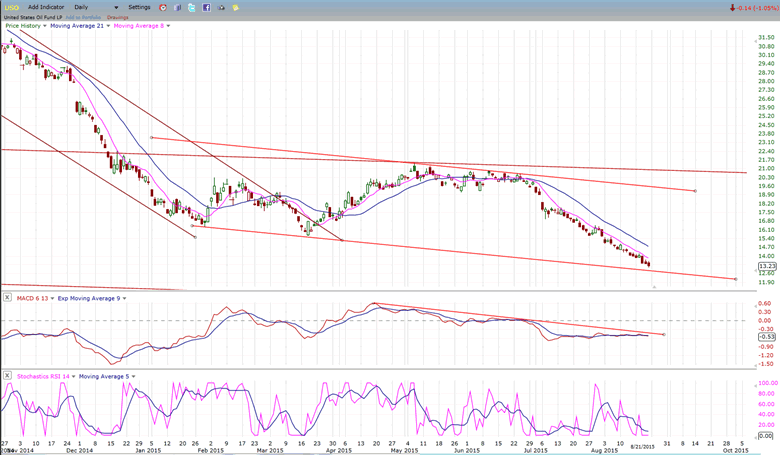
Task: Share chart via Twitter icon
Action: click(191, 7)
